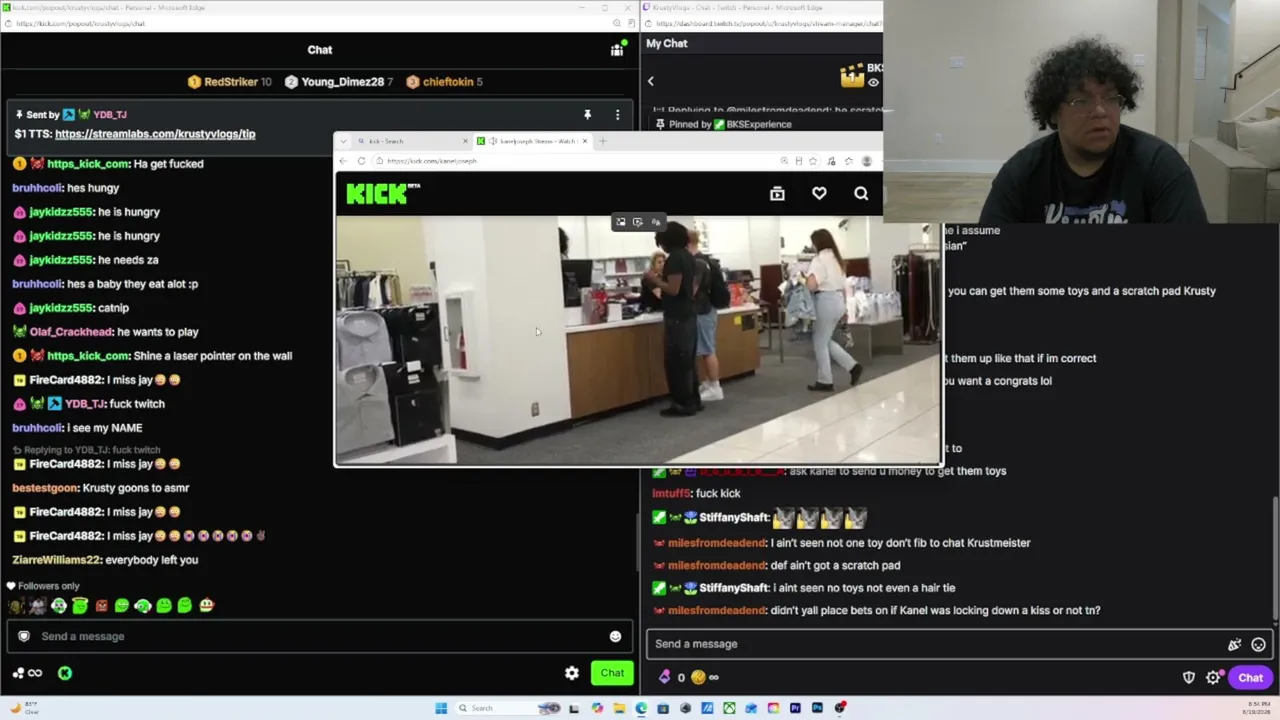Click the My Chat header in Twitch window

[x=667, y=44]
